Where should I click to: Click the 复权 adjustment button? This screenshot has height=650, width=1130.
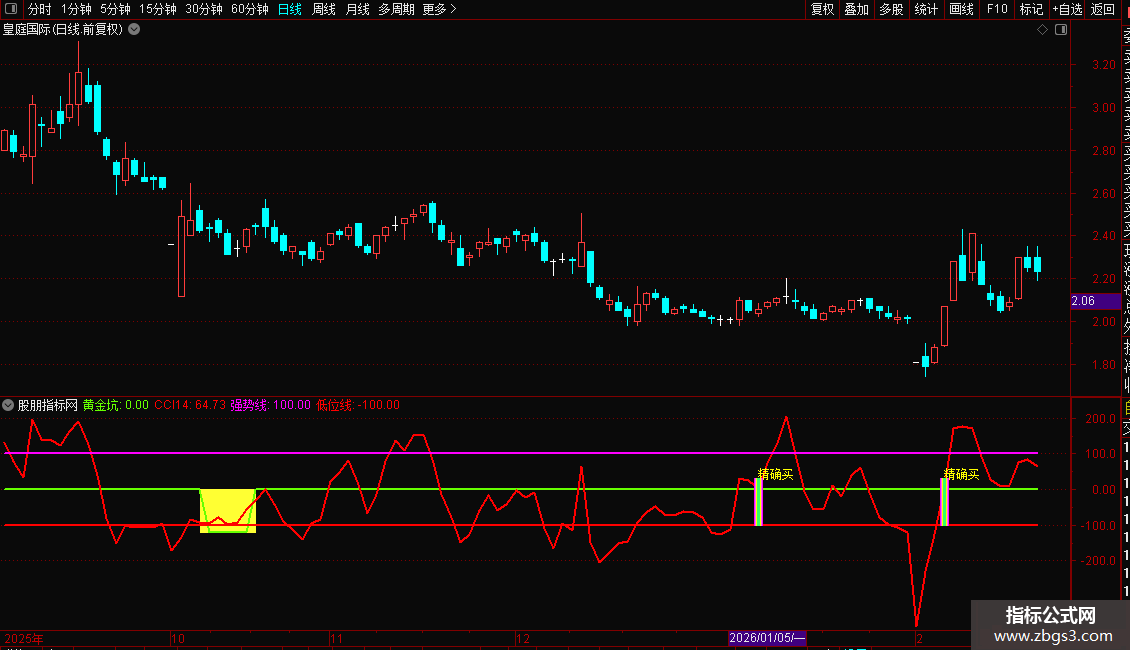822,10
